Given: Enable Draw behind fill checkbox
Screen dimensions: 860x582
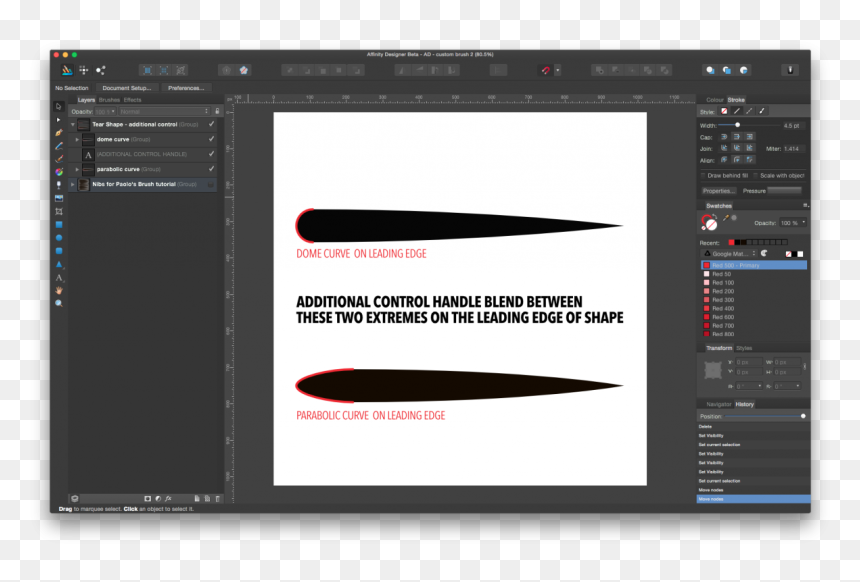Looking at the screenshot, I should tap(703, 176).
